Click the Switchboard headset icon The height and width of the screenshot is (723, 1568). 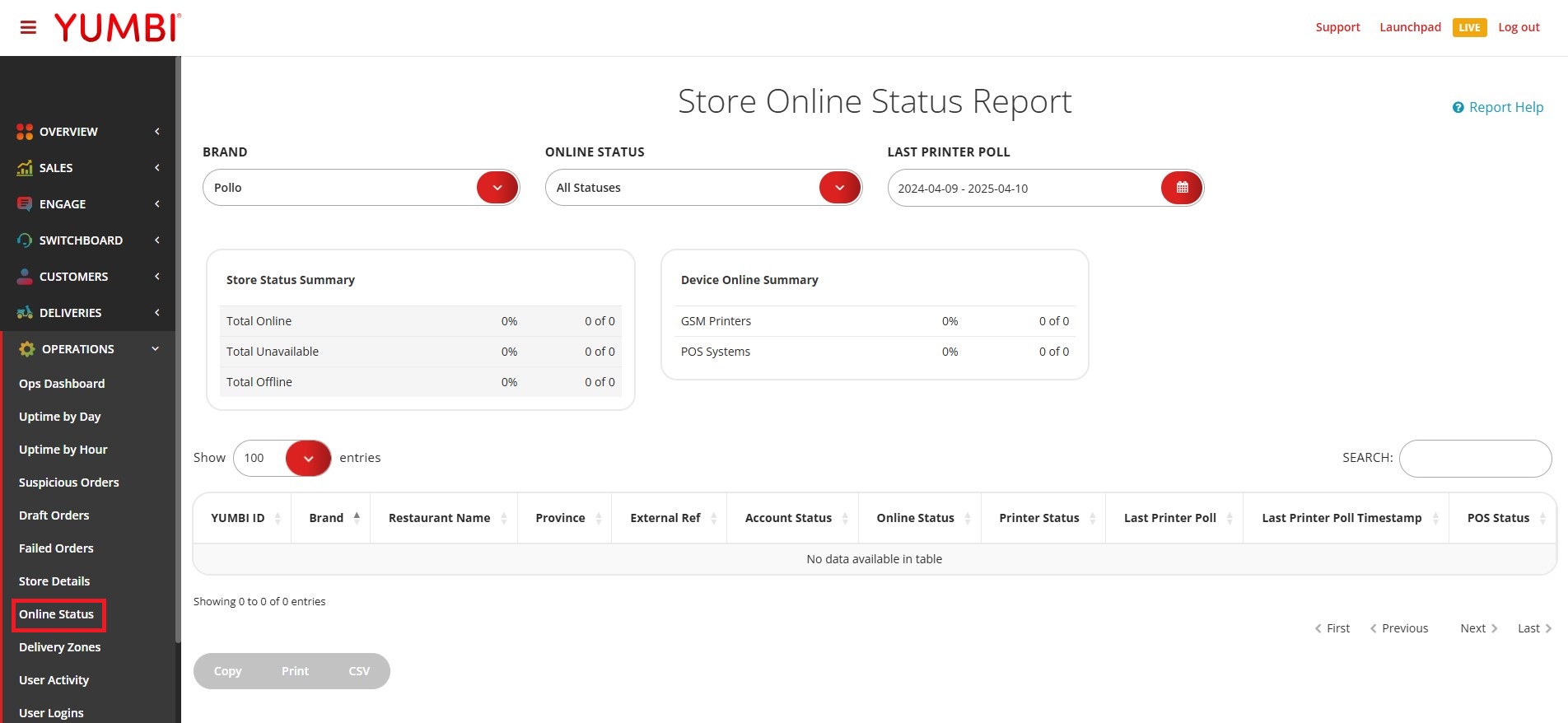pyautogui.click(x=25, y=240)
